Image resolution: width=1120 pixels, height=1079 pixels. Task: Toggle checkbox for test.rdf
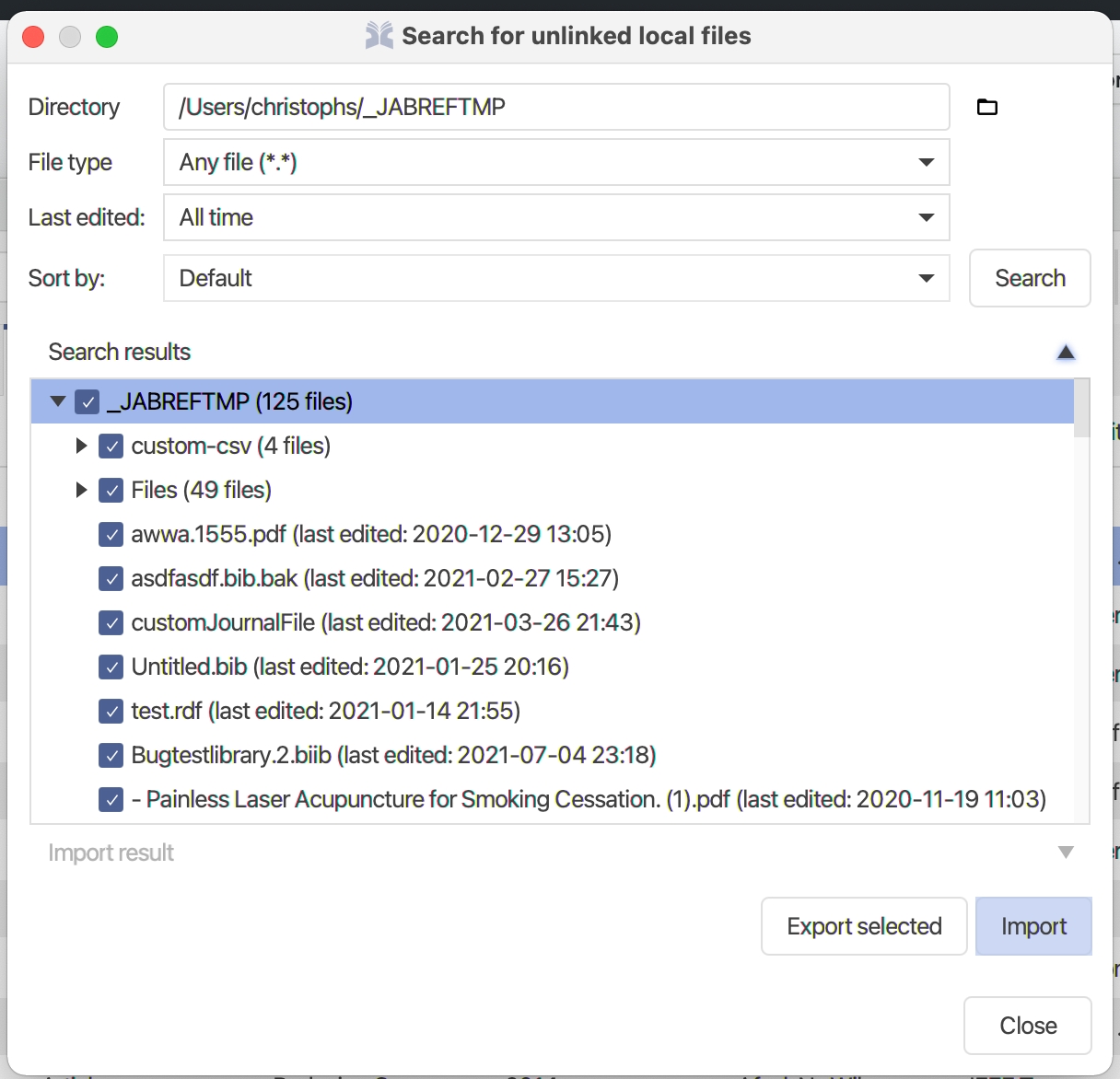click(x=111, y=711)
